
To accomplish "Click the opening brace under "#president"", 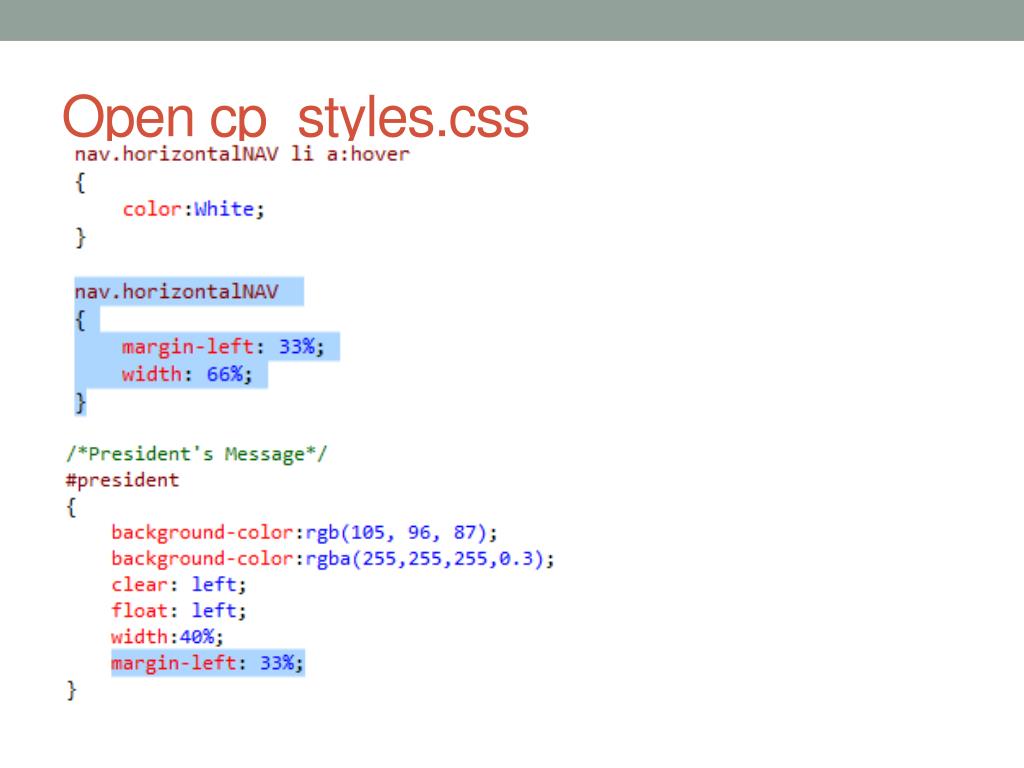I will (x=71, y=507).
